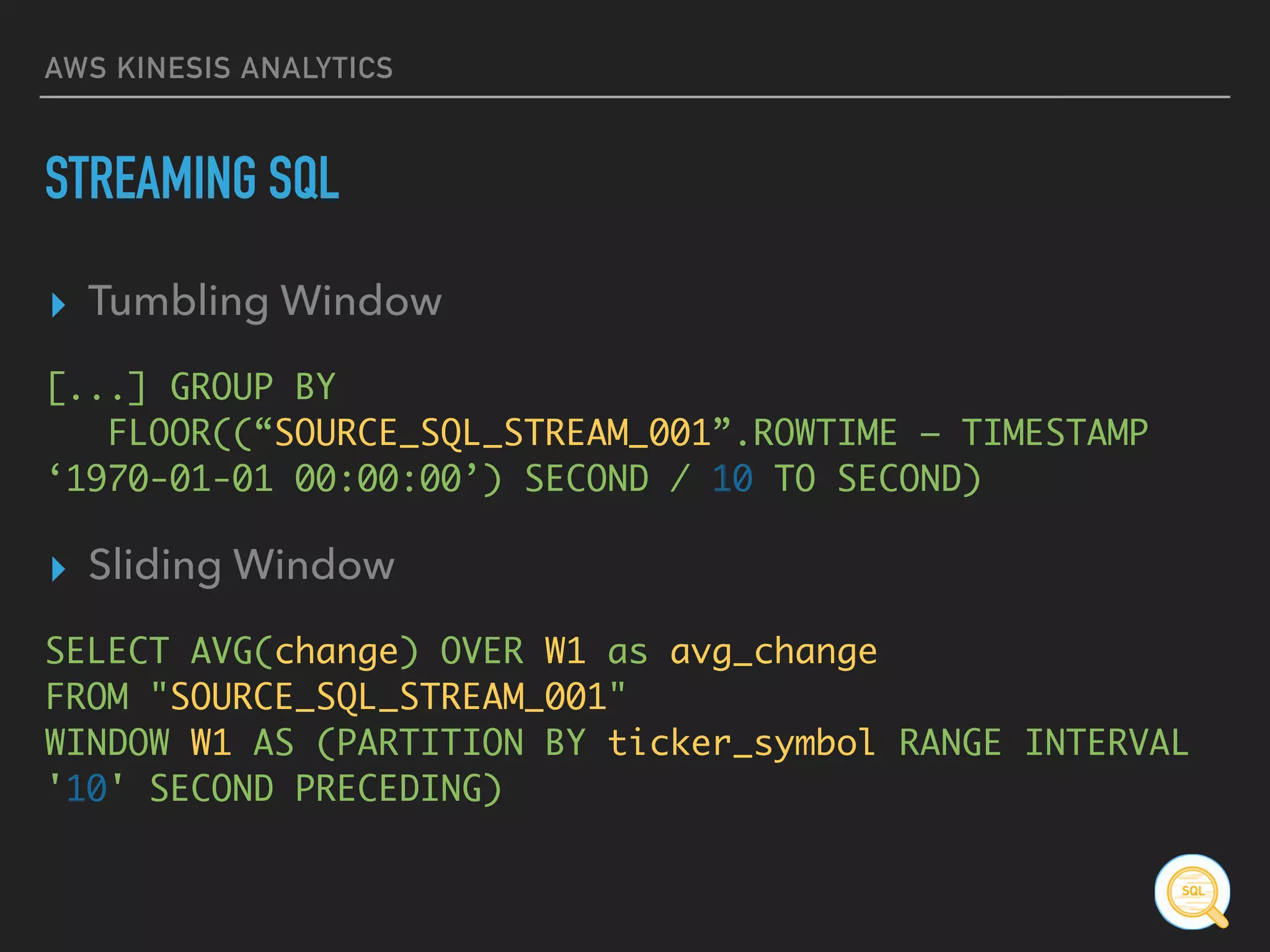This screenshot has width=1270, height=952.
Task: Click the 'SELECT' keyword
Action: (107, 651)
